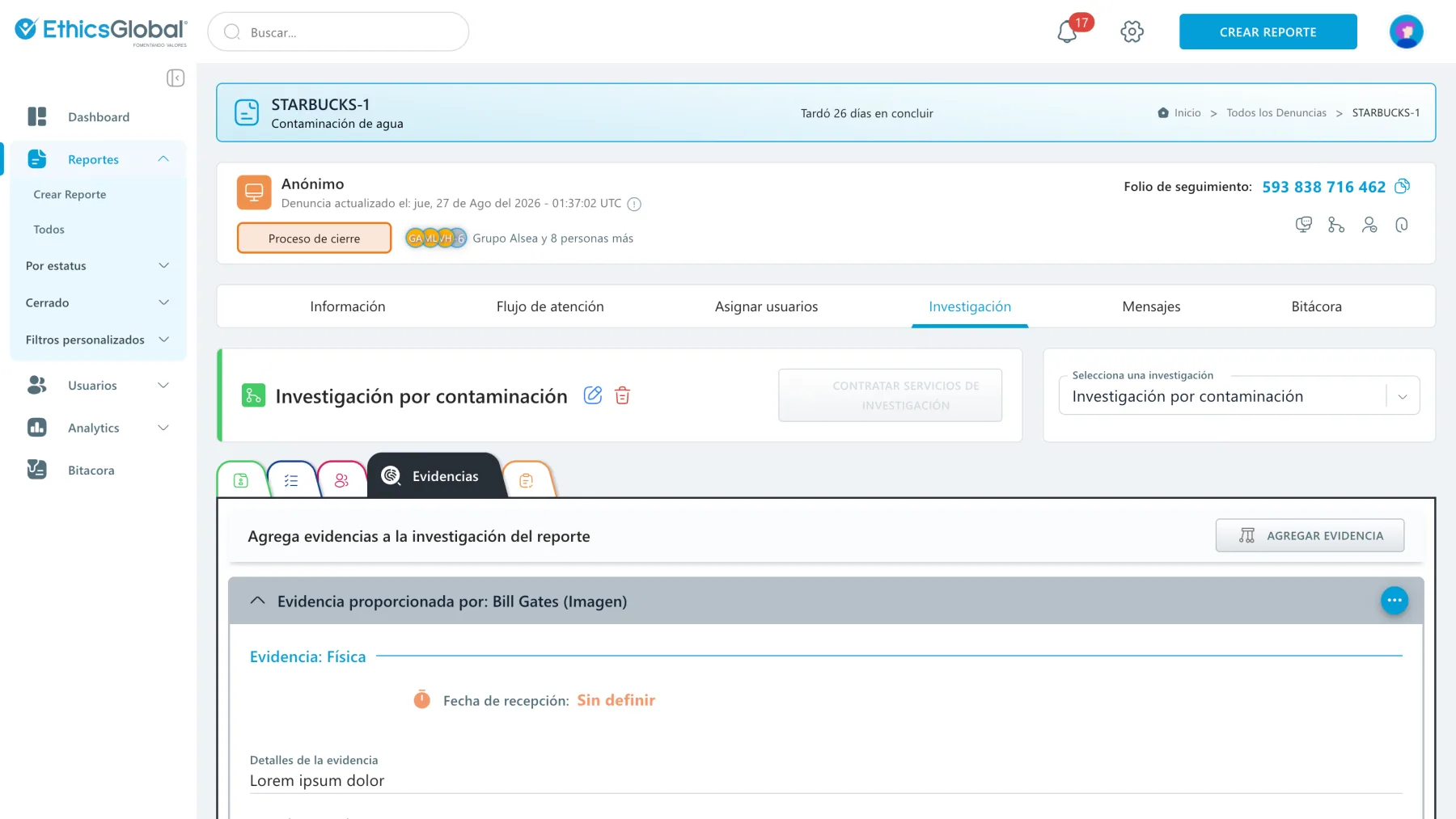Open the blue checklist investigation subtab
This screenshot has width=1456, height=819.
tap(291, 480)
